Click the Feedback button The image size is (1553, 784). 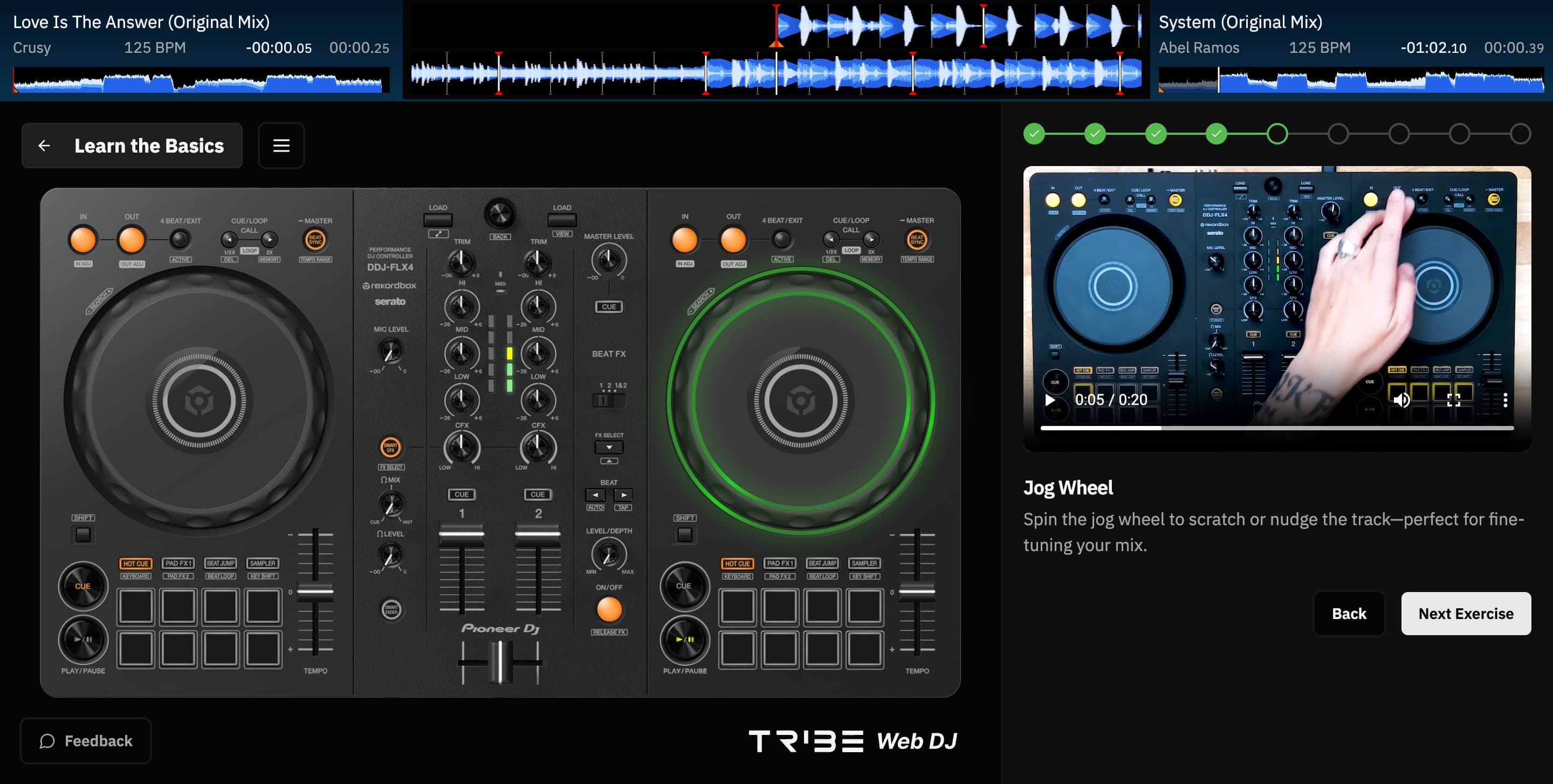coord(85,741)
